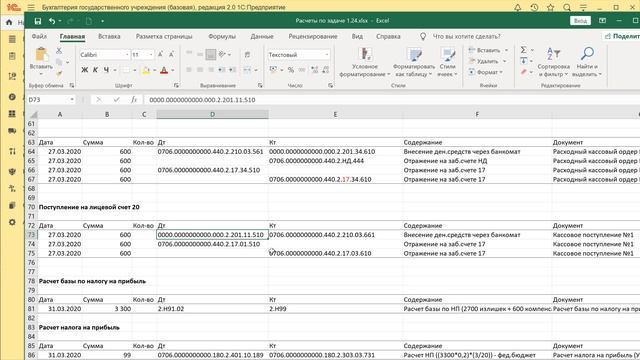Image resolution: width=640 pixels, height=360 pixels.
Task: Apply the Format Painter brush
Action: [59, 73]
